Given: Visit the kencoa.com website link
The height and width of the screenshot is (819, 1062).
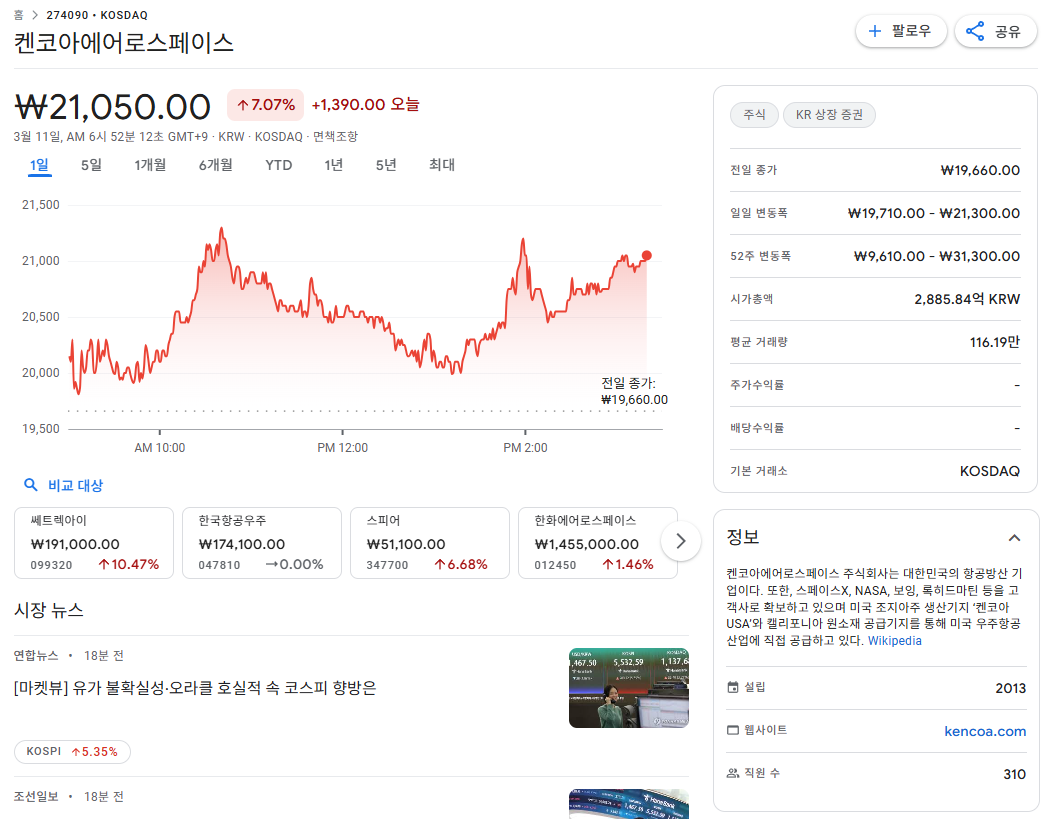Looking at the screenshot, I should tap(985, 731).
